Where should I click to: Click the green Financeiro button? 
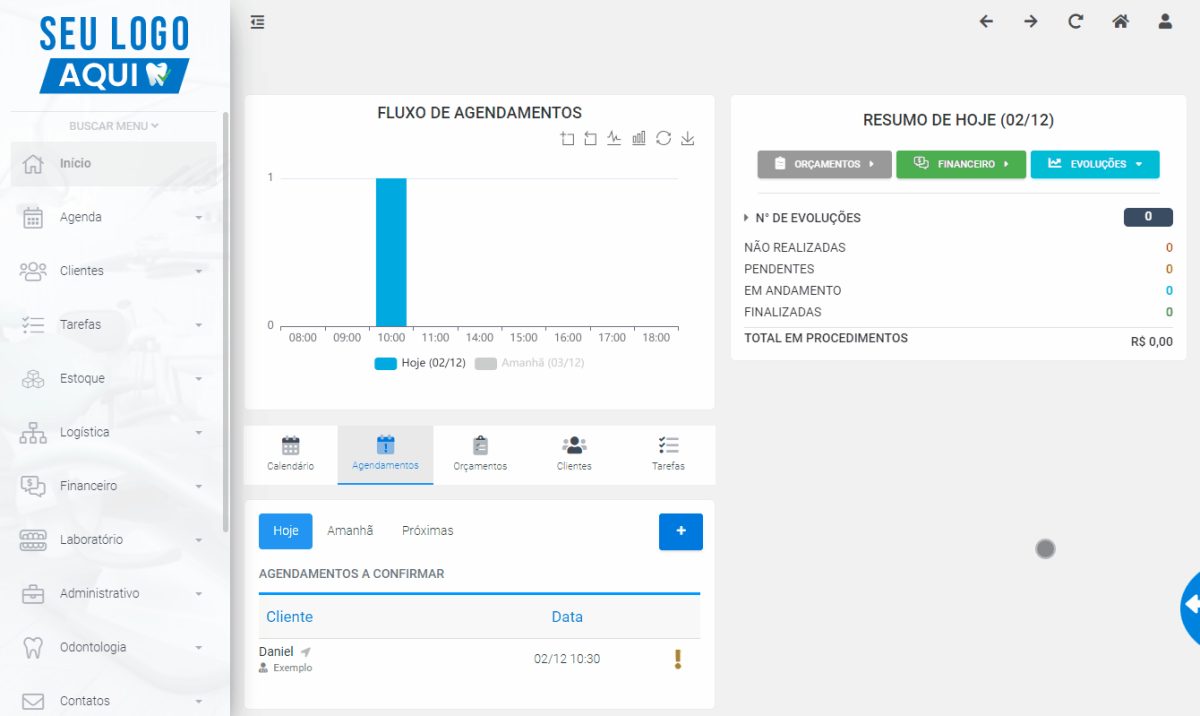coord(961,164)
